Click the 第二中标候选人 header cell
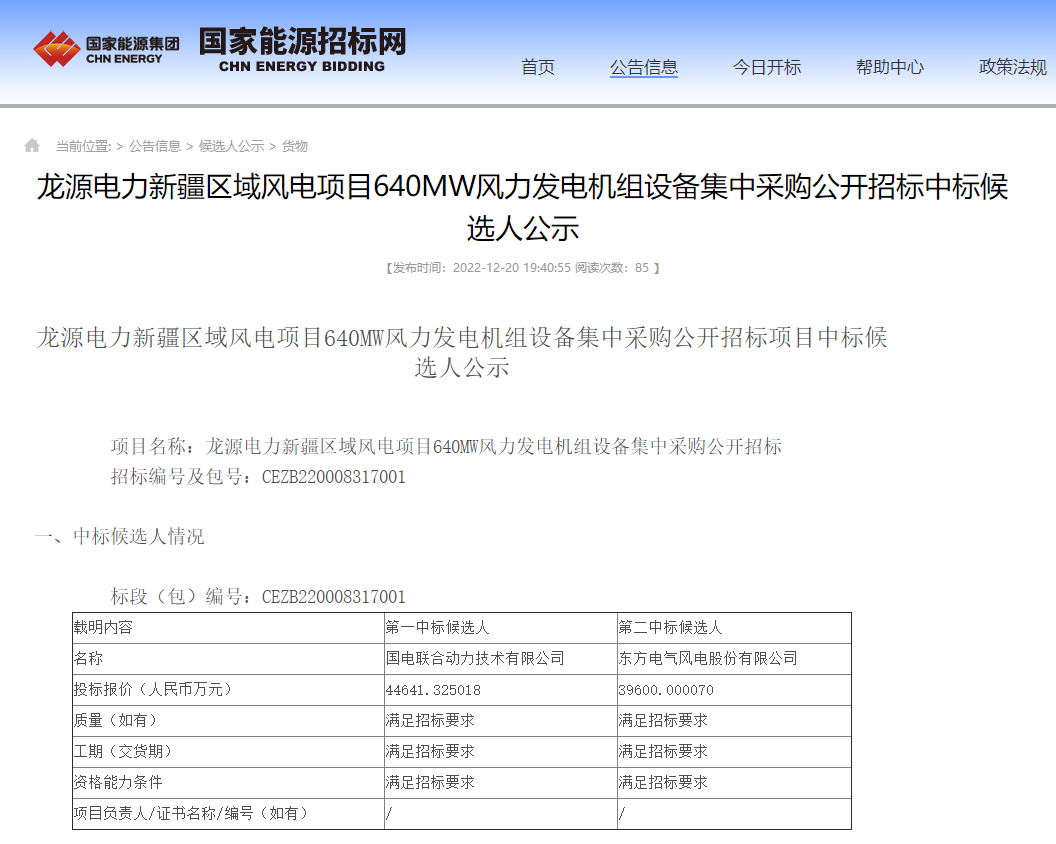1056x844 pixels. pyautogui.click(x=734, y=628)
